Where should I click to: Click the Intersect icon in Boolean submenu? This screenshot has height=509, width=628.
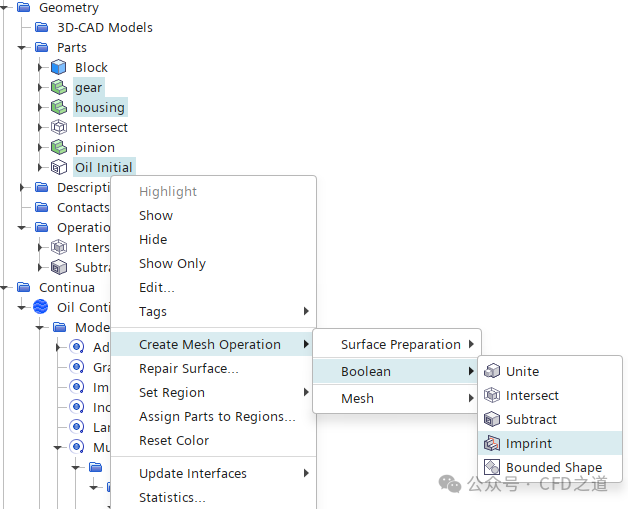(492, 395)
